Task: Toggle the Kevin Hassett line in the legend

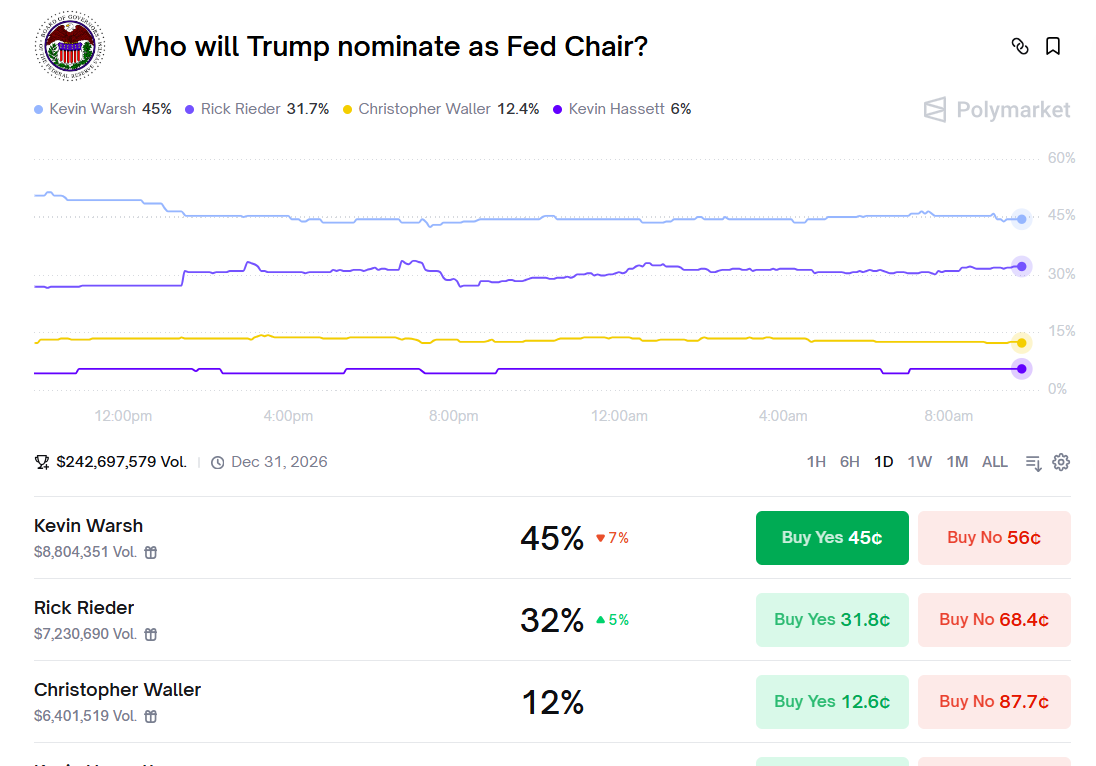Action: tap(630, 108)
